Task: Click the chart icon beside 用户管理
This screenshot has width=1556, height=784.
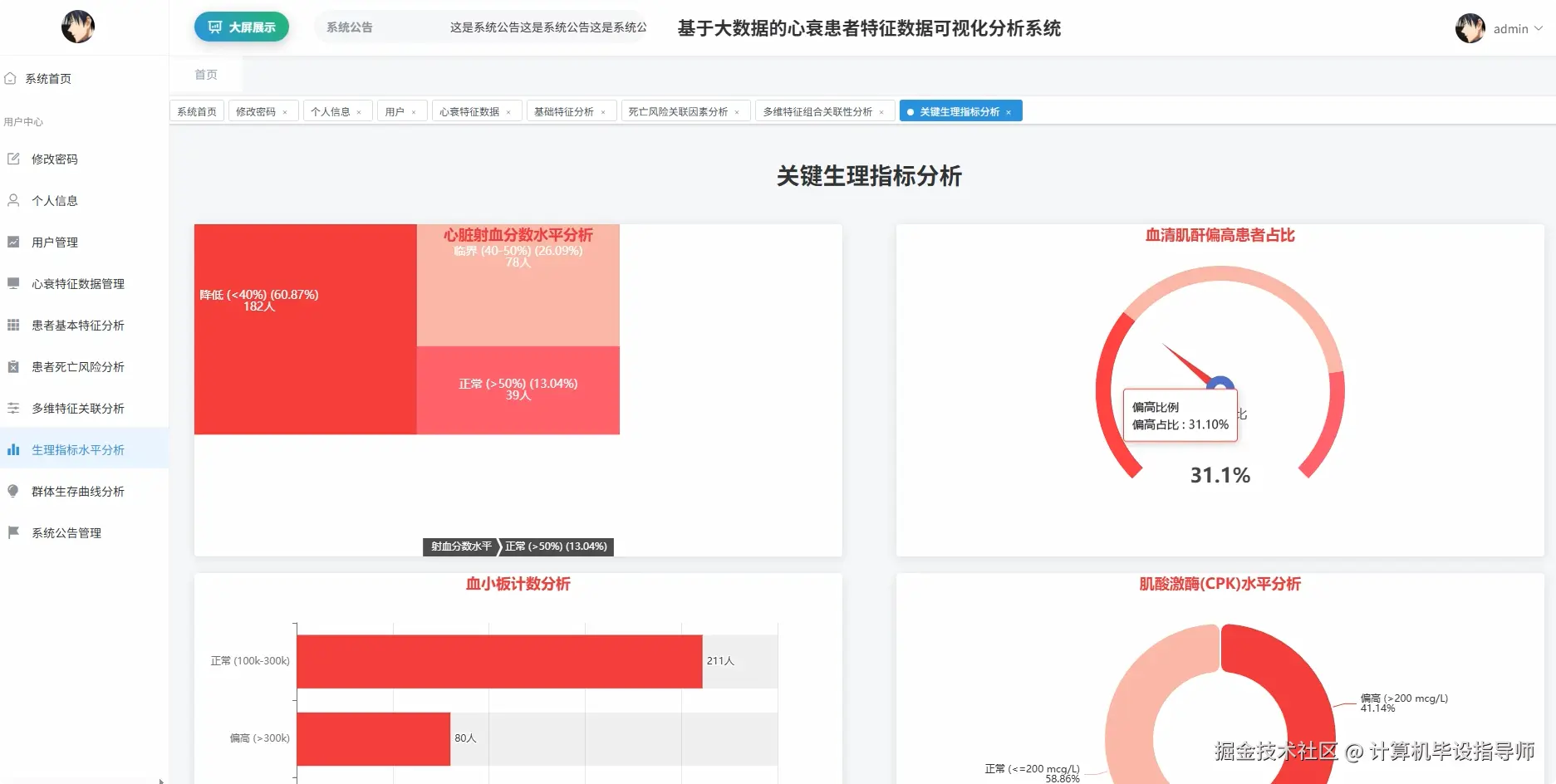Action: [x=13, y=242]
